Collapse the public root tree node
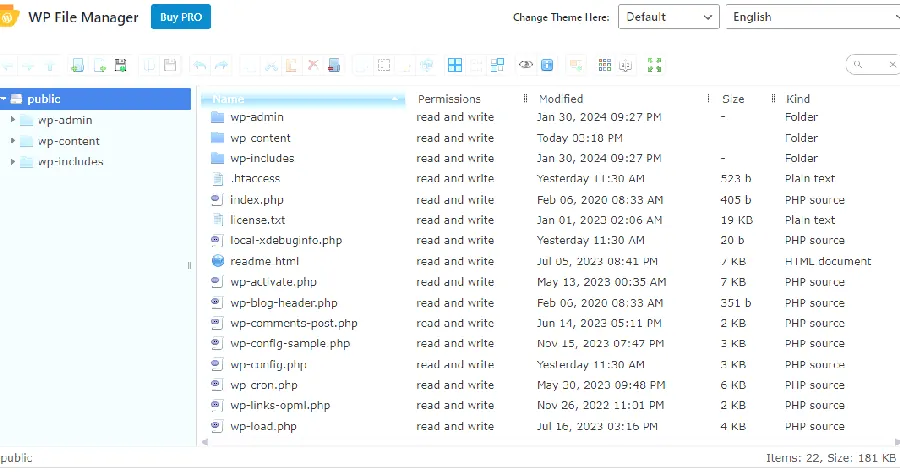Screen dimensions: 900x472 [x=3, y=99]
